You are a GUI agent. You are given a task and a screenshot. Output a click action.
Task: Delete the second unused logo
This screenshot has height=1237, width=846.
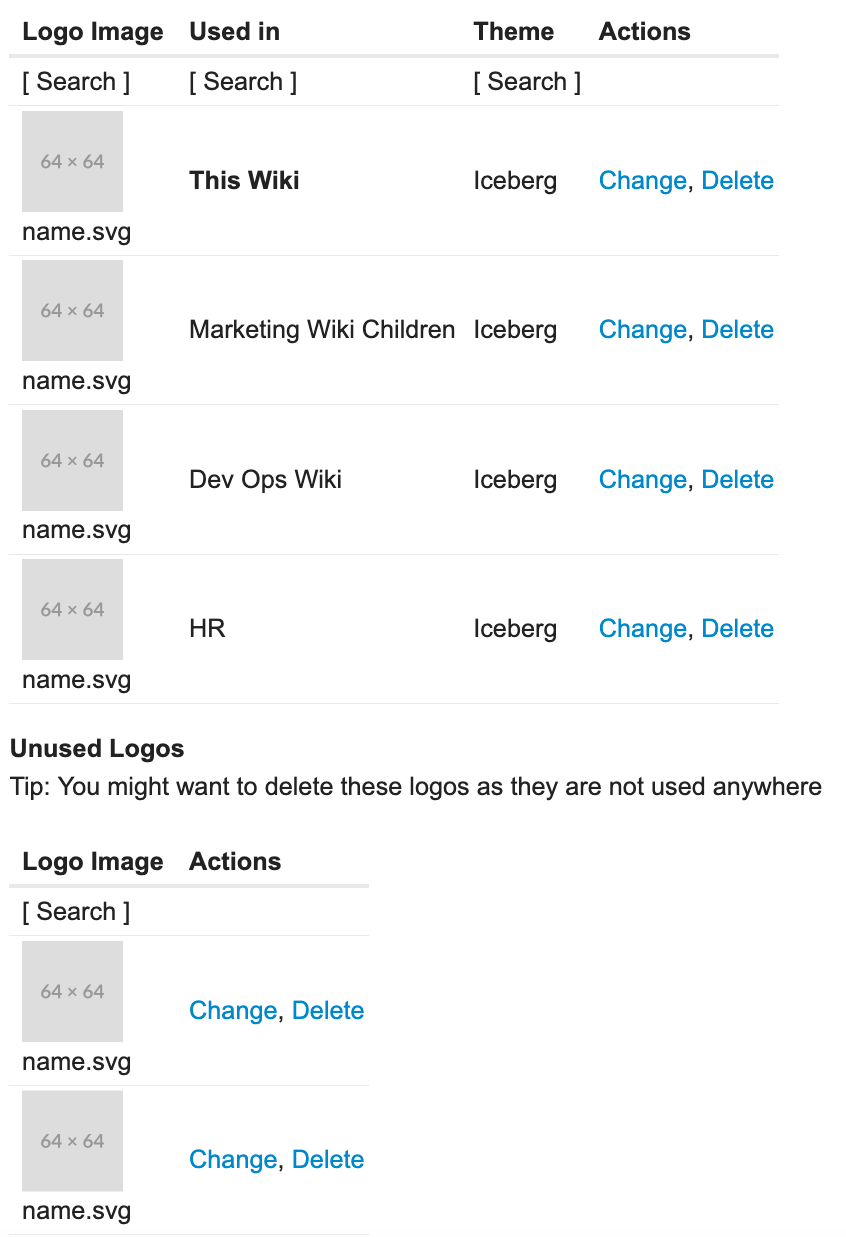pos(328,1160)
